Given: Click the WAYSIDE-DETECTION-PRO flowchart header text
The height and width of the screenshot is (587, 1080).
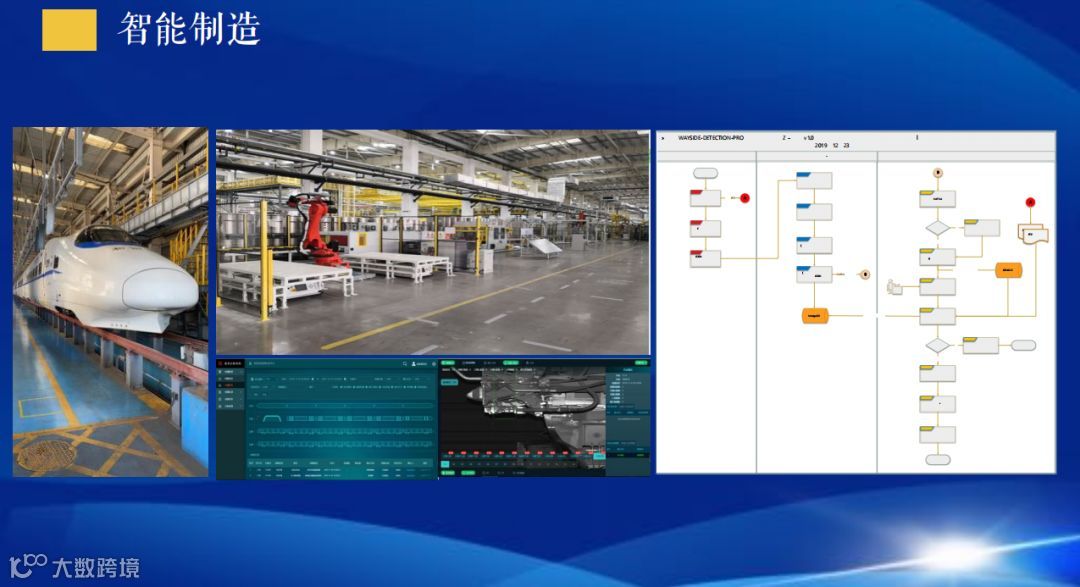Looking at the screenshot, I should coord(711,138).
